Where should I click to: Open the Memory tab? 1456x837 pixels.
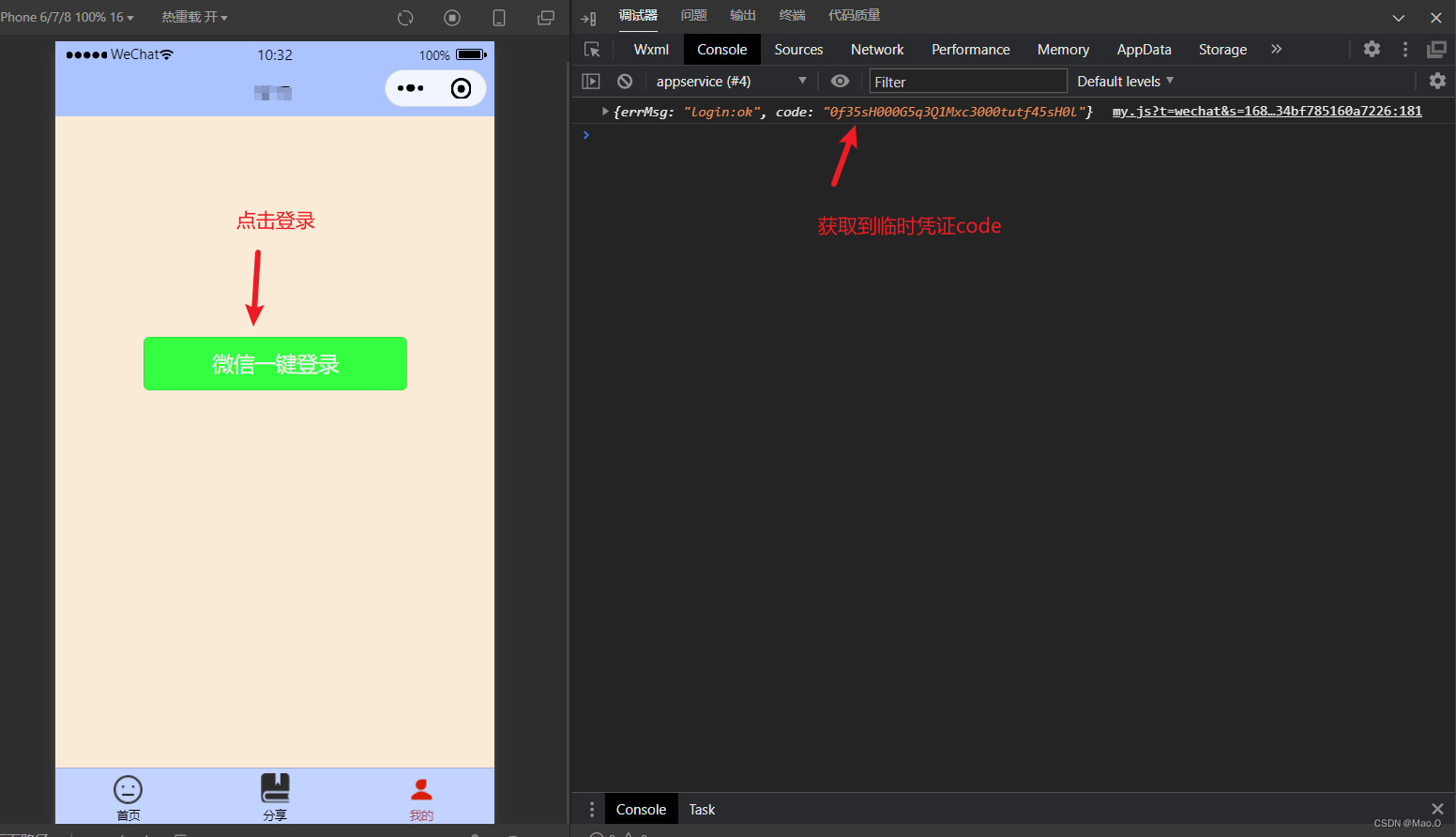[x=1063, y=50]
